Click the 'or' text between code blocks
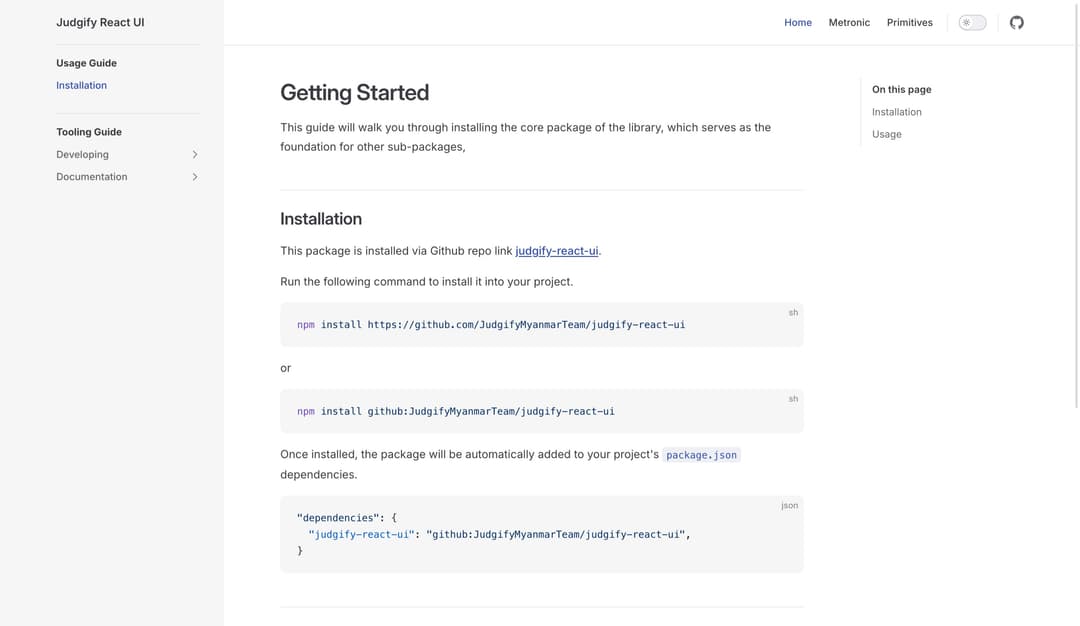Image resolution: width=1080 pixels, height=626 pixels. [x=286, y=368]
